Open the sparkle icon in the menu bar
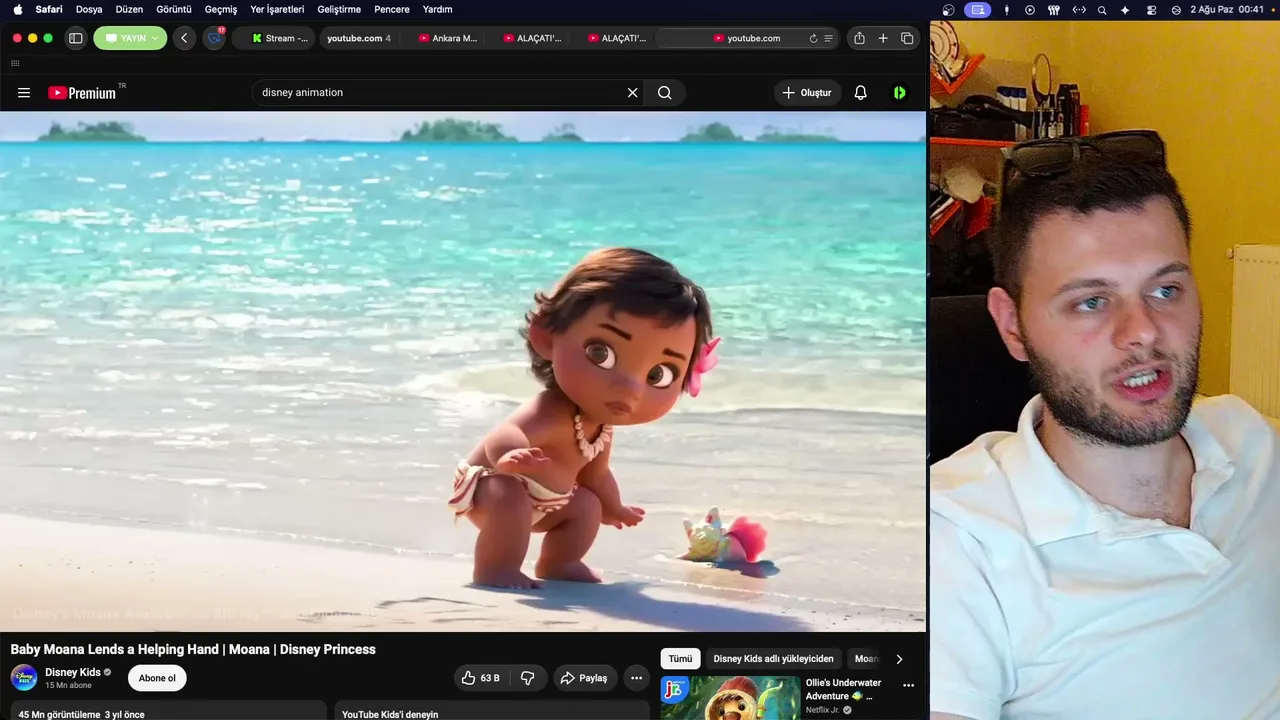Image resolution: width=1280 pixels, height=720 pixels. [1125, 10]
